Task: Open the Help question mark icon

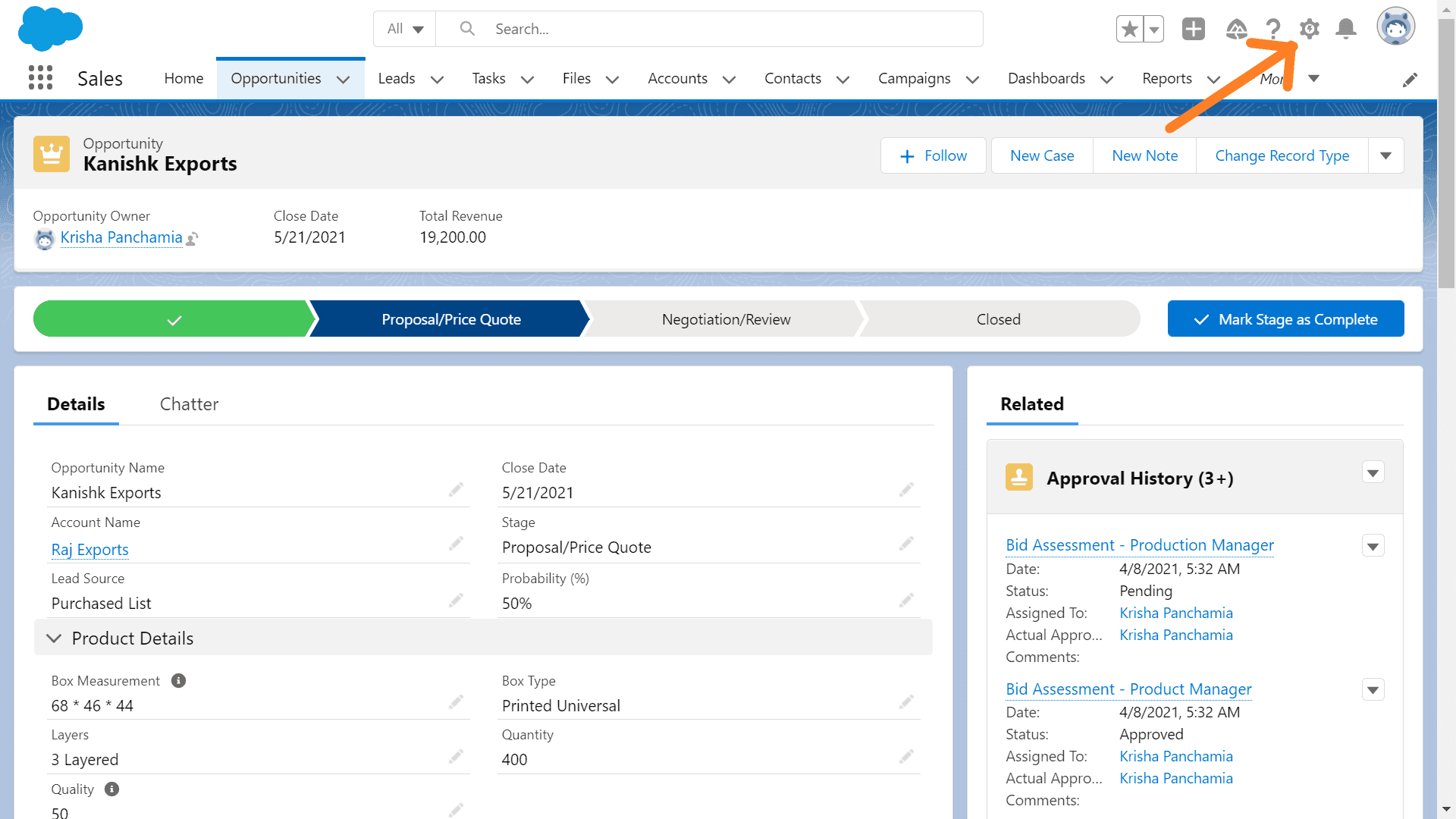Action: [x=1273, y=30]
